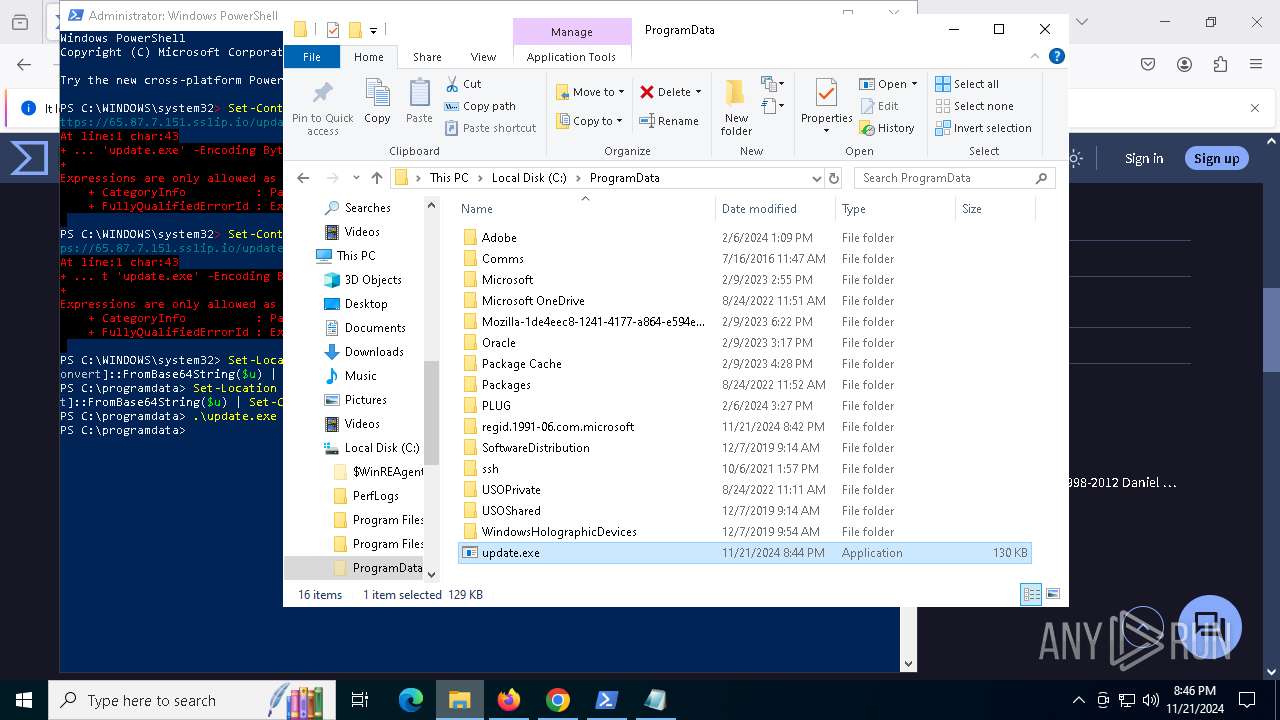Viewport: 1280px width, 720px height.
Task: Open recent locations dropdown arrow
Action: pos(356,178)
